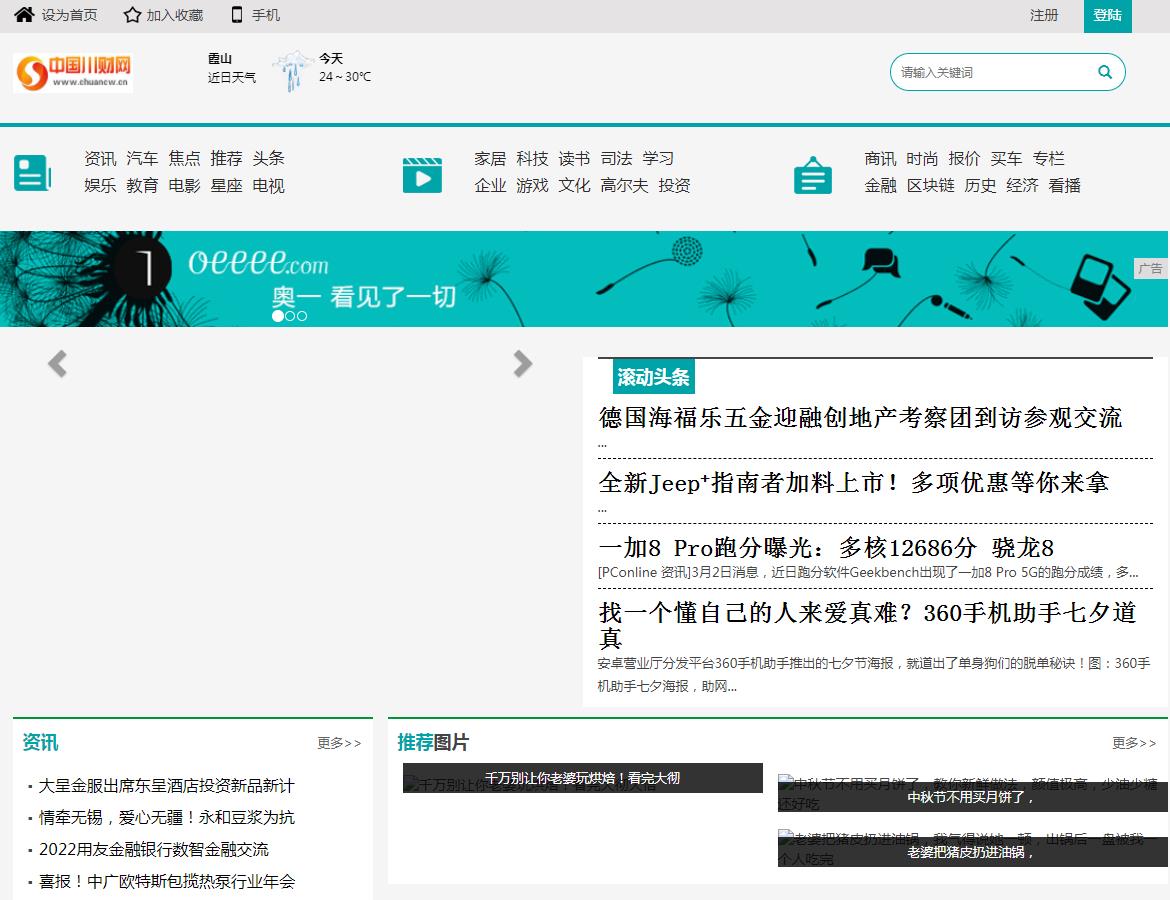This screenshot has width=1170, height=900.
Task: Open the 电视 navigation item
Action: click(x=269, y=185)
